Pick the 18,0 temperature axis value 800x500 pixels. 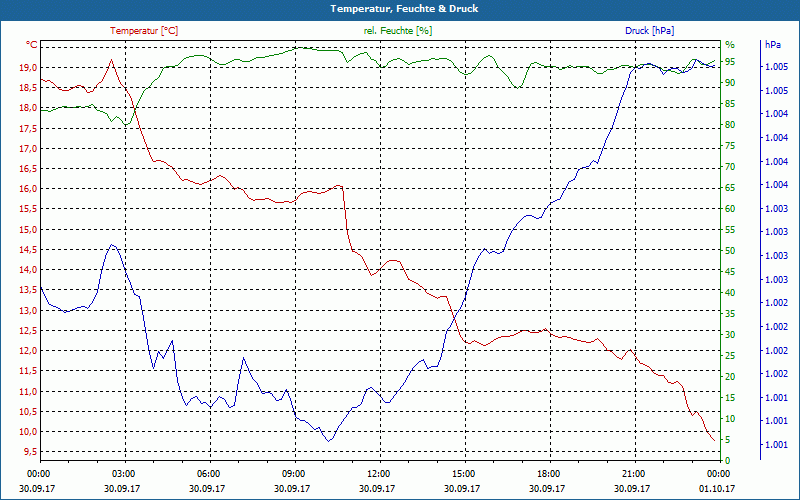28,108
